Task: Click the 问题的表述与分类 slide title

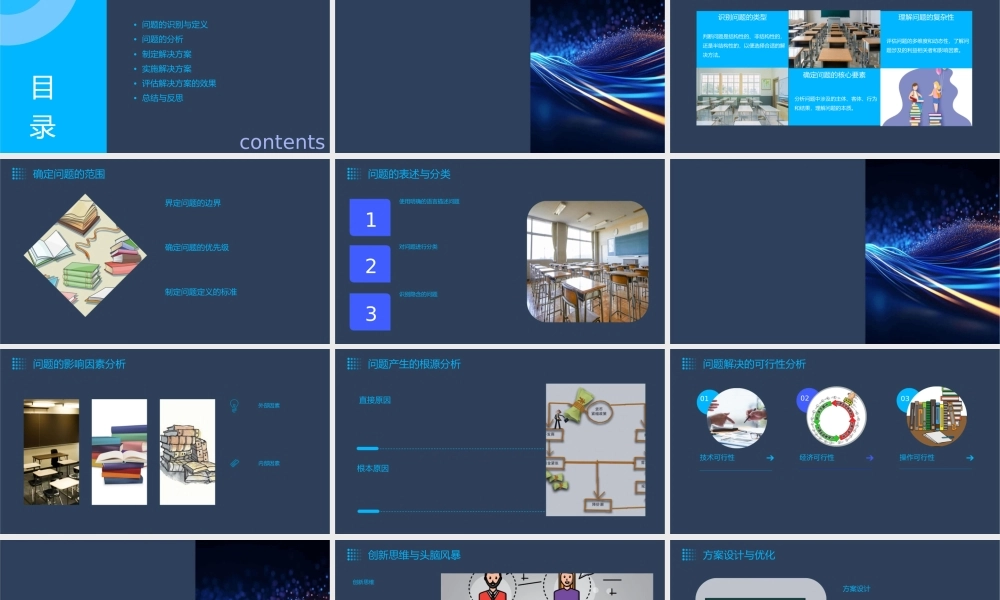Action: [x=409, y=174]
